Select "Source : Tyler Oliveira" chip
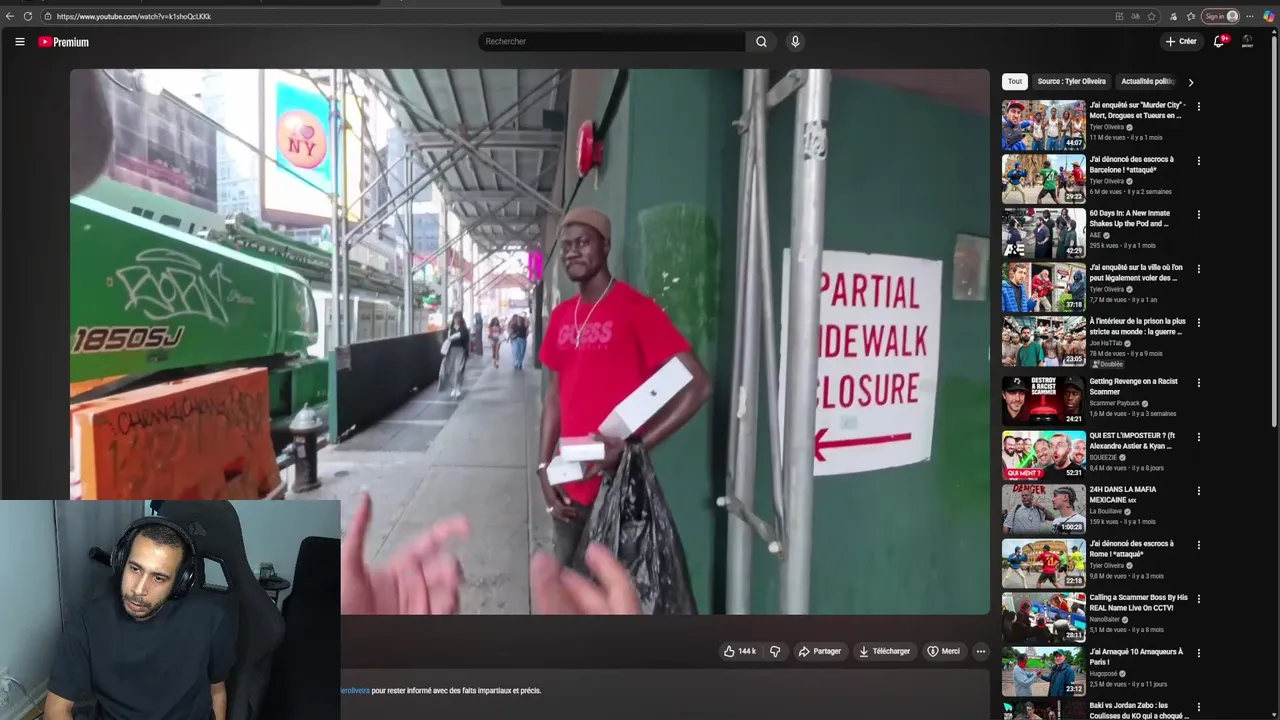This screenshot has height=720, width=1280. 1072,81
